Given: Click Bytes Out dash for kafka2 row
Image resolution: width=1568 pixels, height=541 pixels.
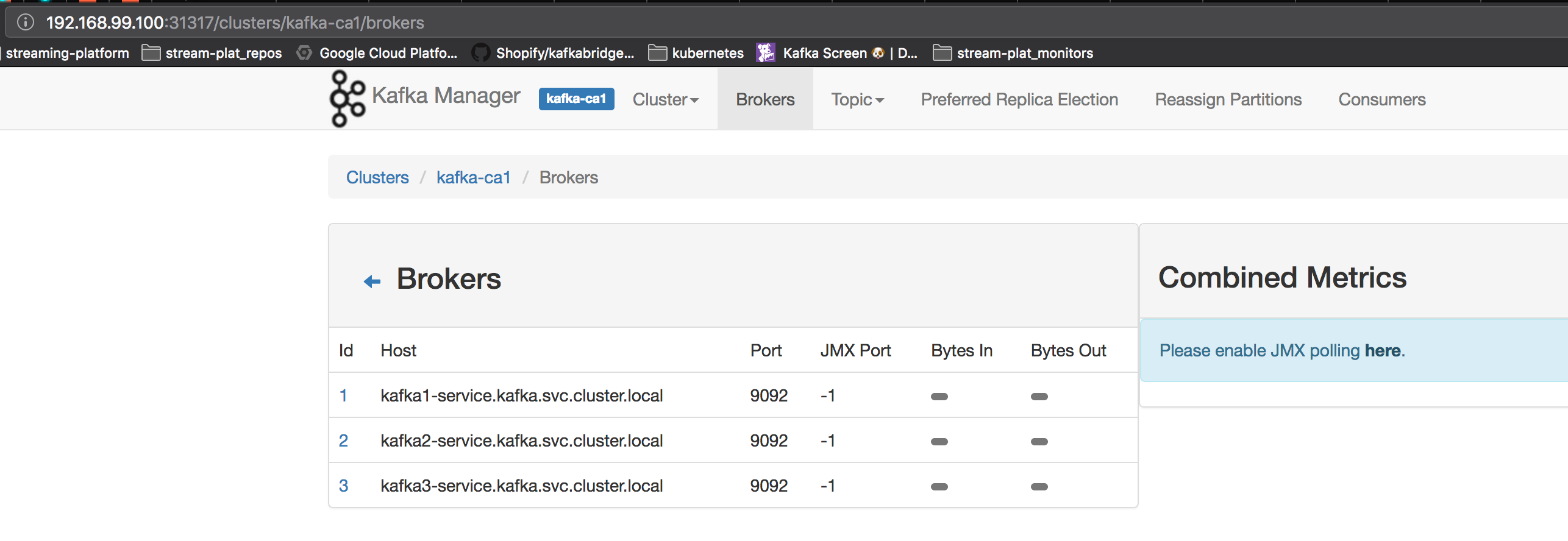Looking at the screenshot, I should 1039,442.
